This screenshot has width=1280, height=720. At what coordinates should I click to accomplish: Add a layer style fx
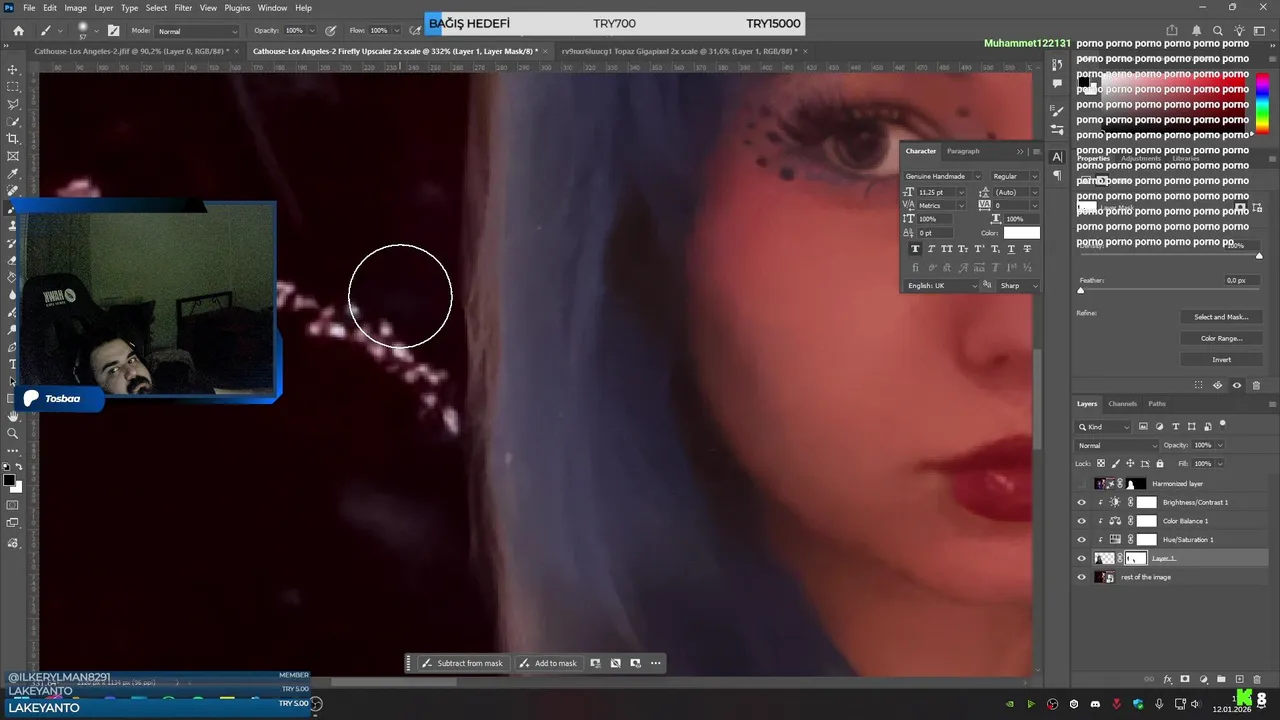click(1167, 679)
